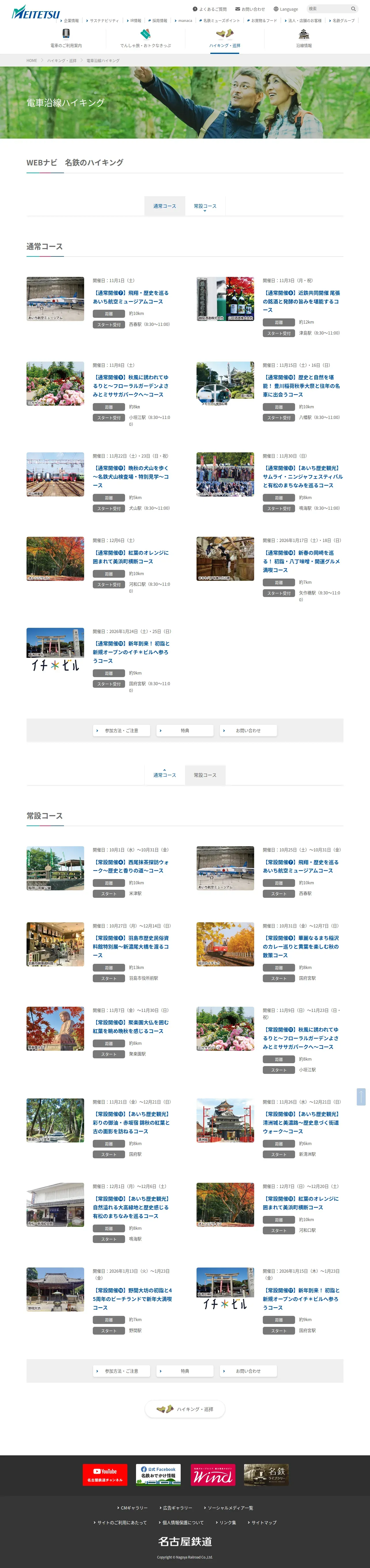370x1568 pixels.
Task: Open 通常開催❼ 紅葉のオレンジに囲まれて link
Action: [131, 557]
